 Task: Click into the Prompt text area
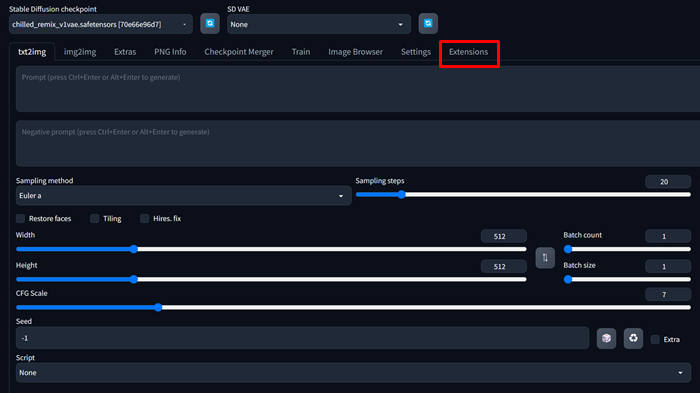pos(358,89)
